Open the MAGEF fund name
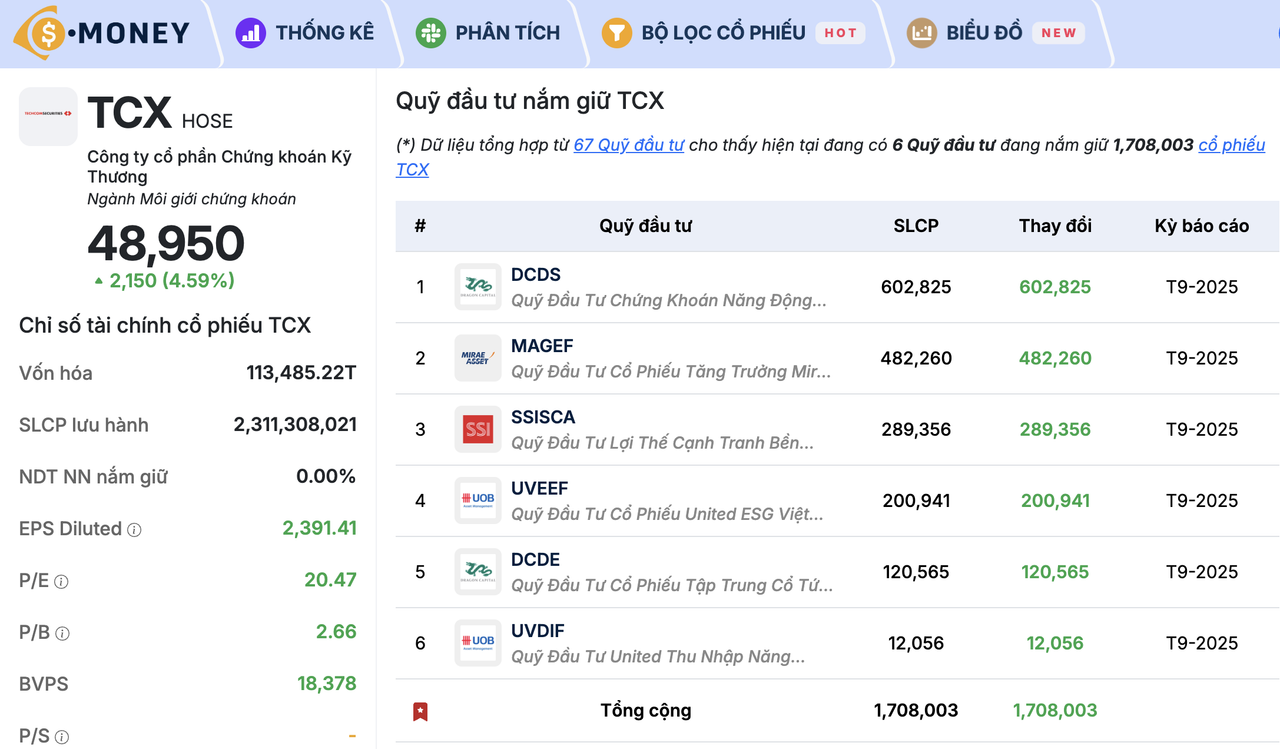Image resolution: width=1280 pixels, height=749 pixels. click(542, 346)
